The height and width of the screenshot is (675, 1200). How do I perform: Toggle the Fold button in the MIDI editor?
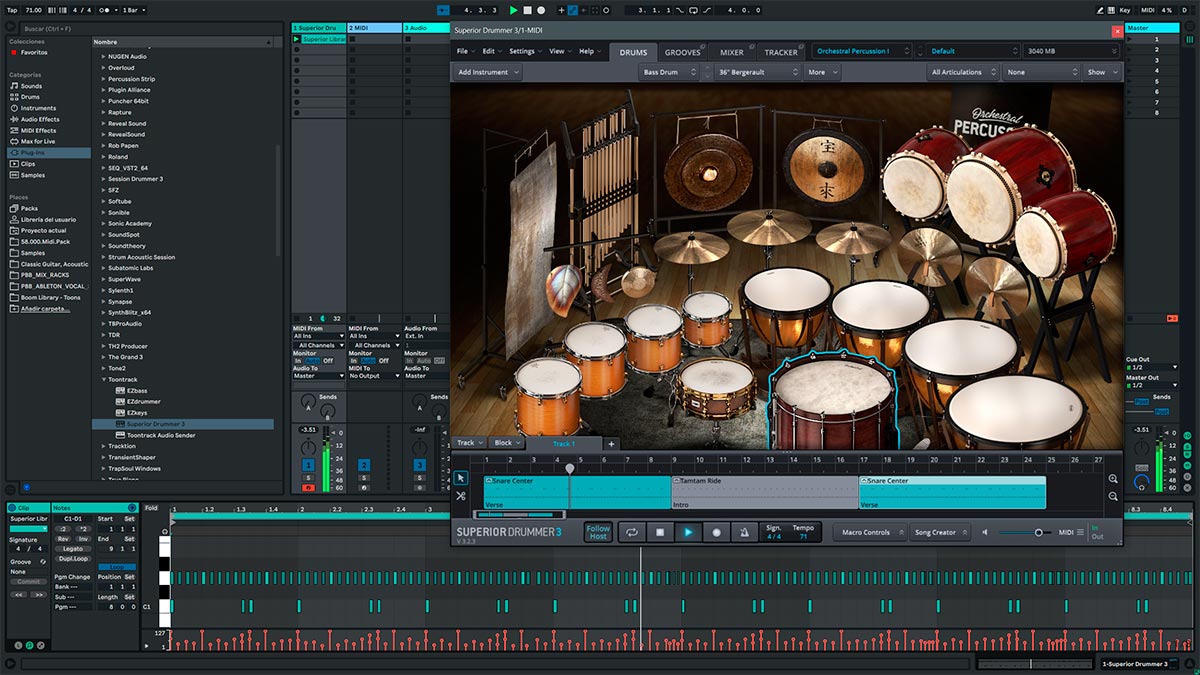(x=151, y=508)
